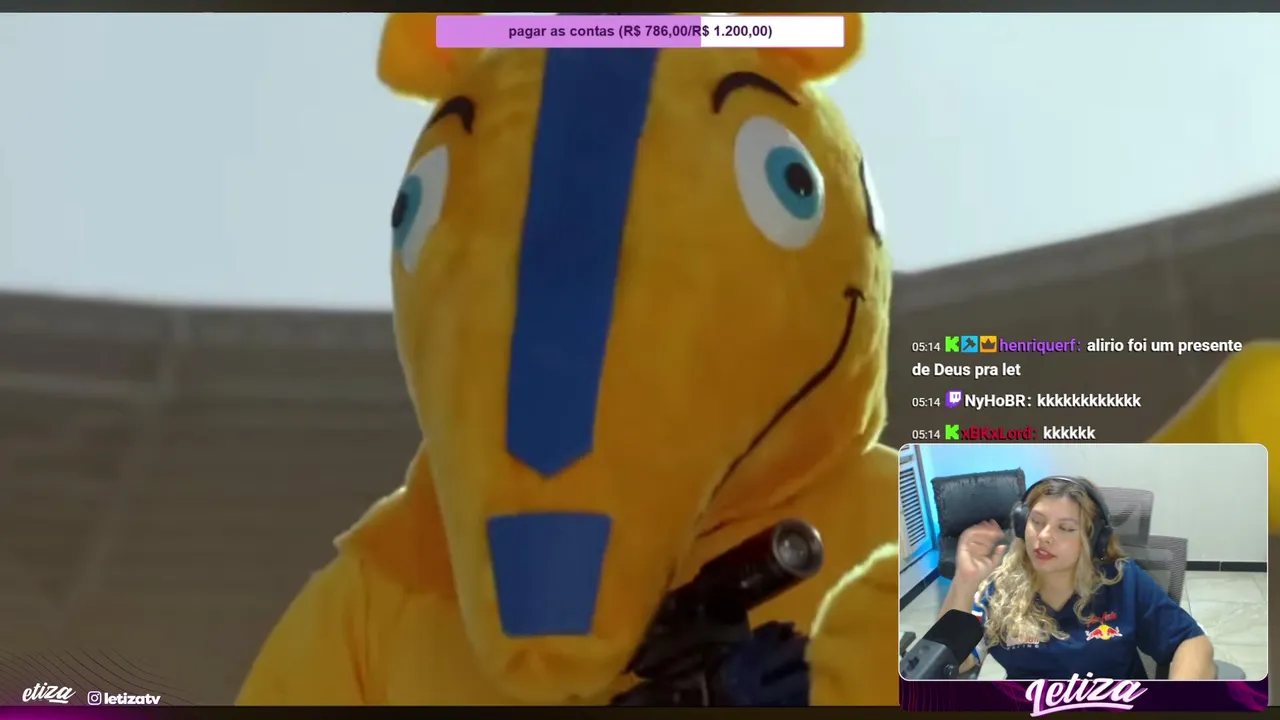Image resolution: width=1280 pixels, height=720 pixels.
Task: Click the 05:14 timestamp beside henriquerf
Action: 926,346
